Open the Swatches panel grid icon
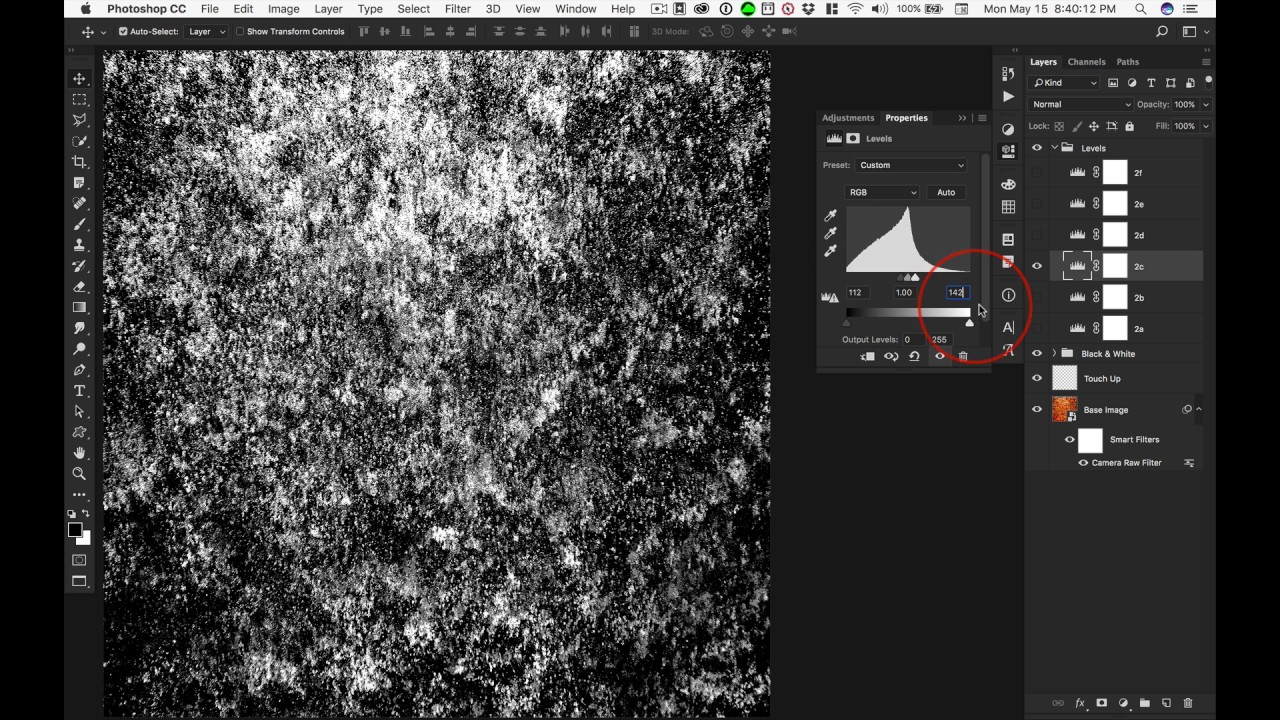The image size is (1280, 720). pos(1008,207)
